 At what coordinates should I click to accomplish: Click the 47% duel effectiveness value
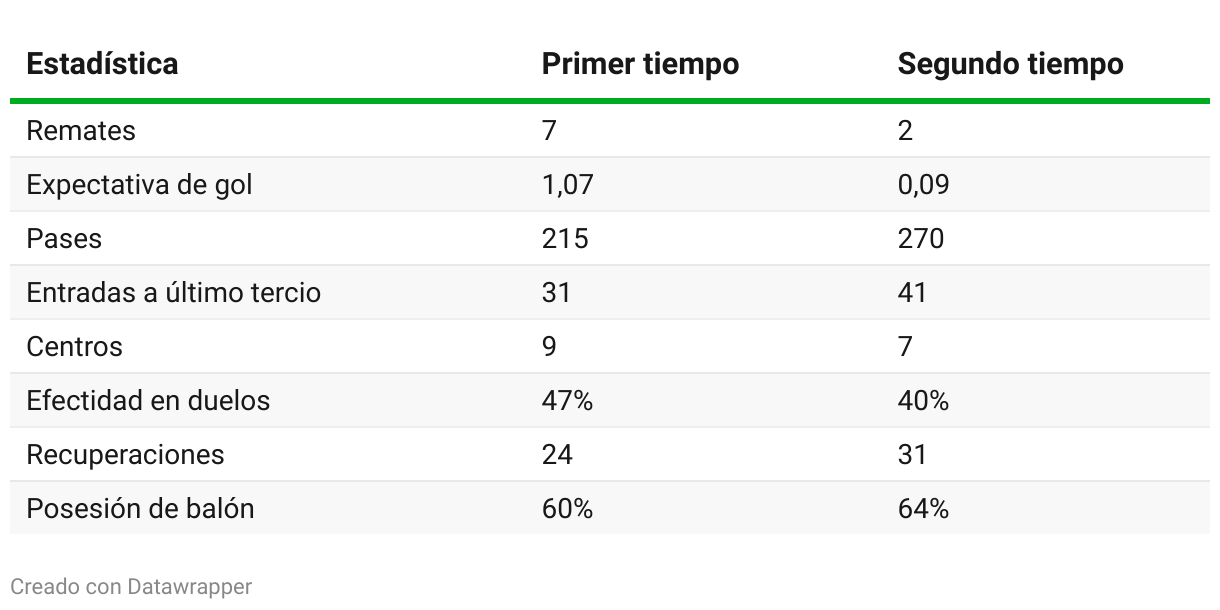point(567,401)
